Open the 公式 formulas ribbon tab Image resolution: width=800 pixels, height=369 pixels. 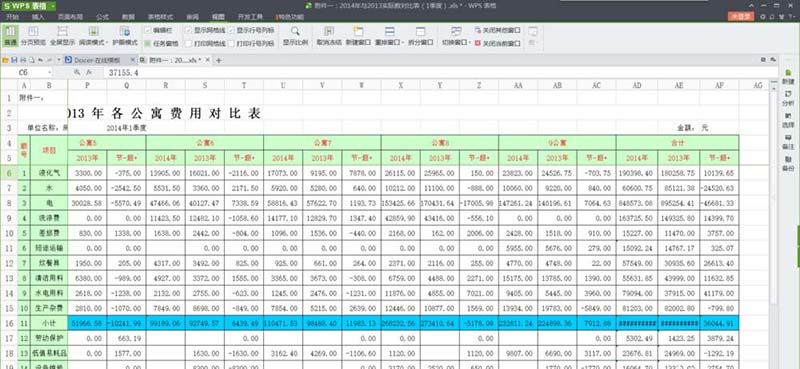tap(102, 17)
